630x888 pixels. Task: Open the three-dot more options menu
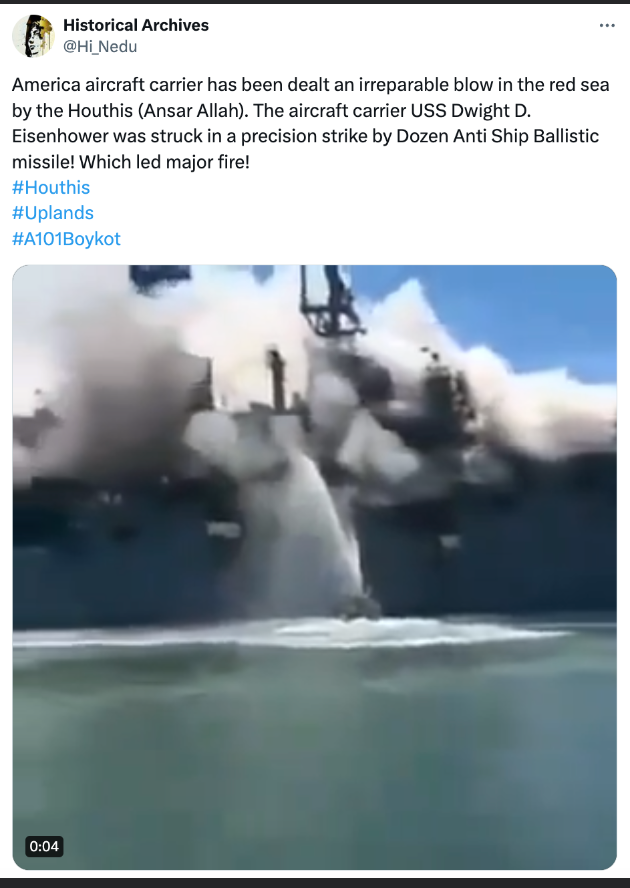click(607, 25)
